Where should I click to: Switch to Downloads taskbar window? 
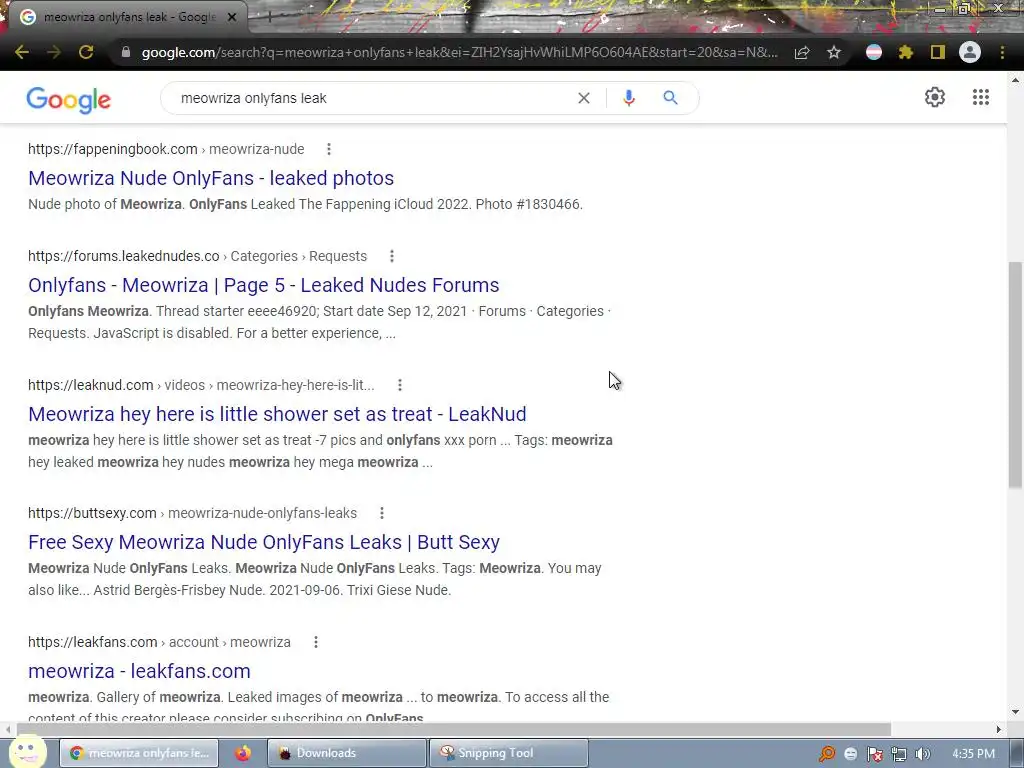coord(347,753)
